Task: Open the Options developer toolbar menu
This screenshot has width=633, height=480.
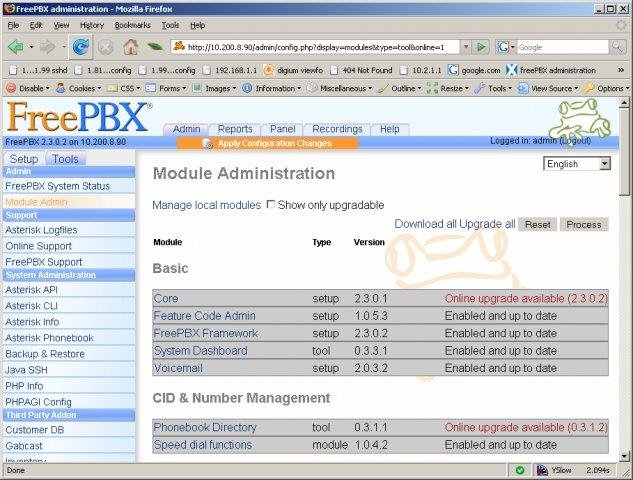Action: pyautogui.click(x=606, y=88)
